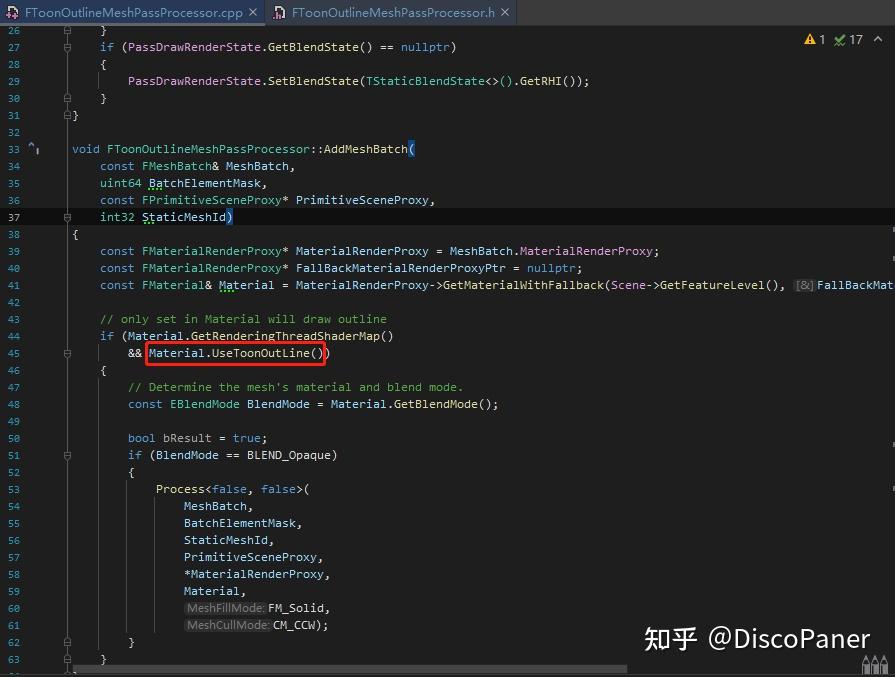Click the highlighted UseToonOutLine() call in the red box

235,353
